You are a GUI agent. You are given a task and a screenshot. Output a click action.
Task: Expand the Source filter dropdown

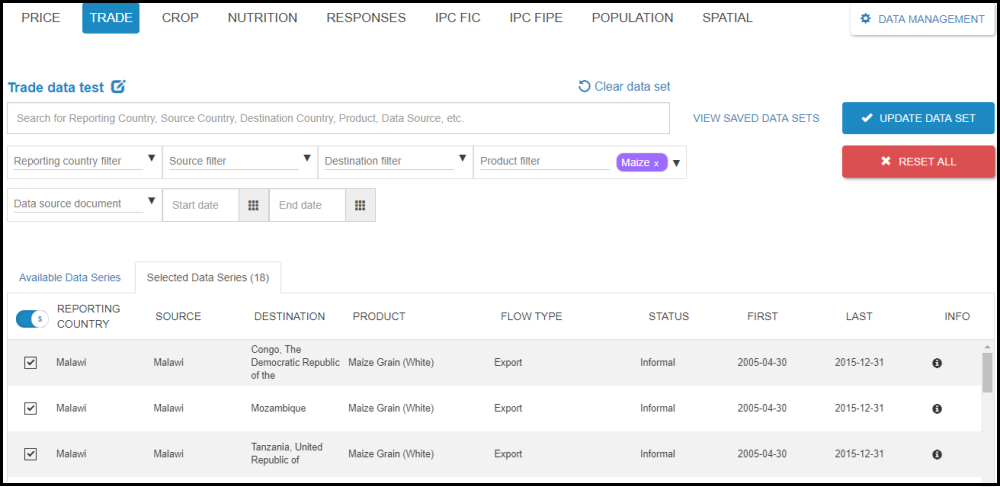tap(307, 158)
